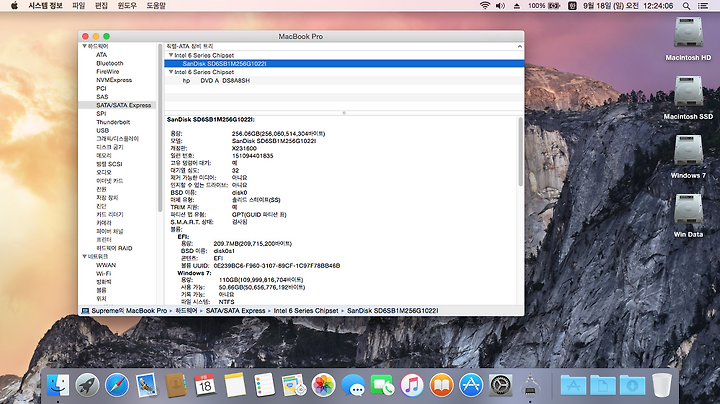Open Calendar icon showing 18
This screenshot has height=404, width=720.
pos(205,385)
